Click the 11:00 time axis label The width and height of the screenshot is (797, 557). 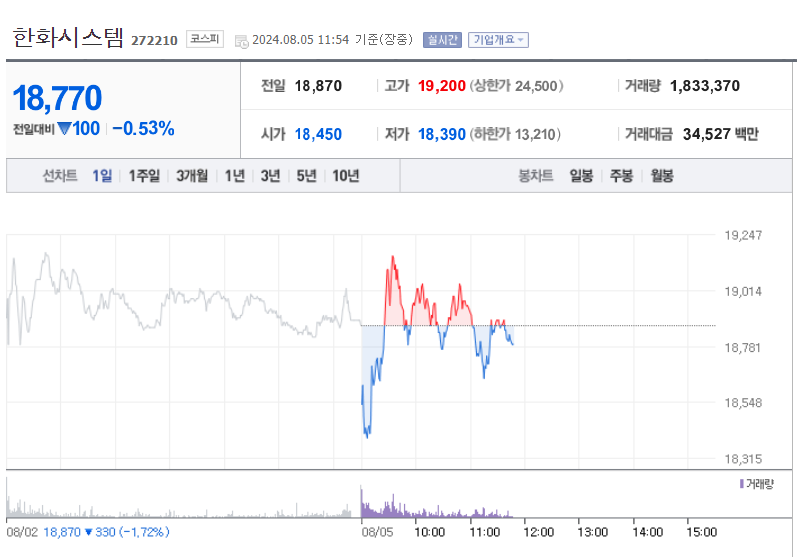coord(484,532)
